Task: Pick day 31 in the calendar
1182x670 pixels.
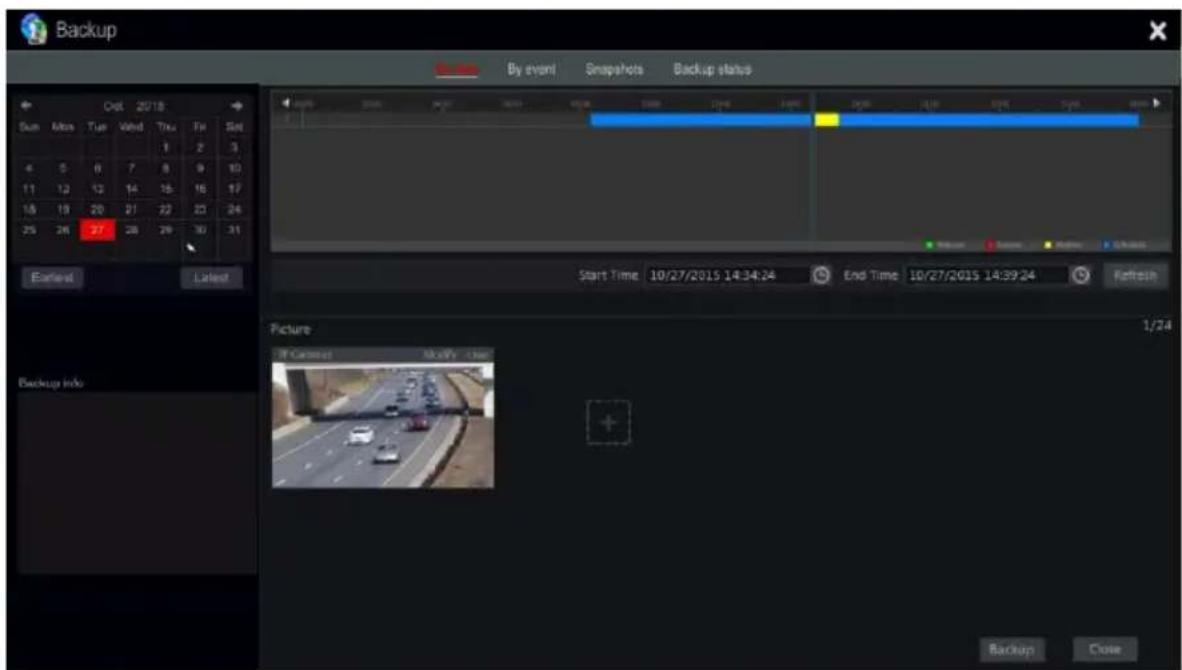Action: tap(234, 230)
